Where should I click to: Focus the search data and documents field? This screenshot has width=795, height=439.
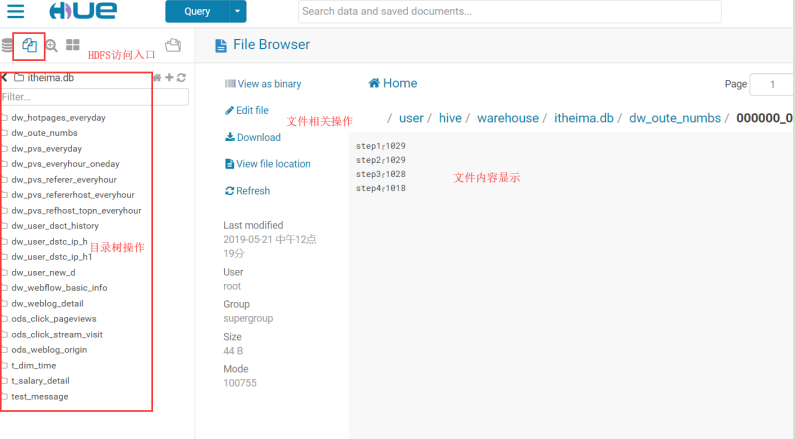510,11
